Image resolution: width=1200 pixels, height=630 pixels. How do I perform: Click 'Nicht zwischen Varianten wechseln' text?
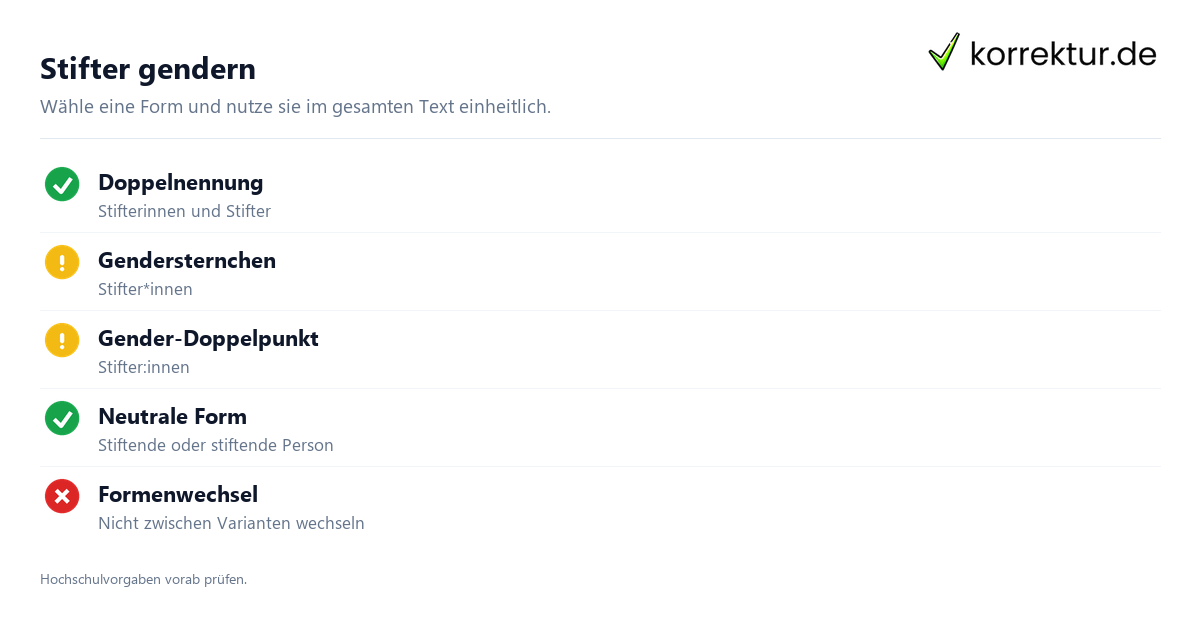click(231, 523)
